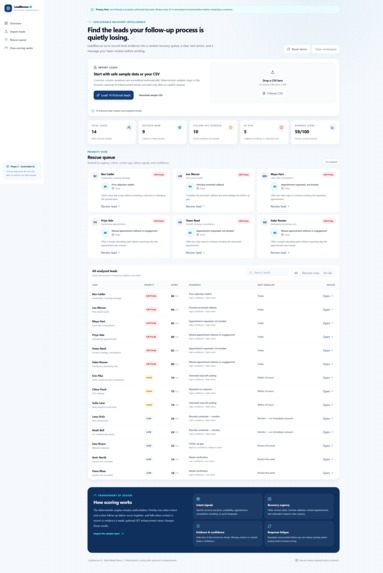This screenshot has width=383, height=573.
Task: Click the LeadRescue logo icon
Action: pos(8,8)
